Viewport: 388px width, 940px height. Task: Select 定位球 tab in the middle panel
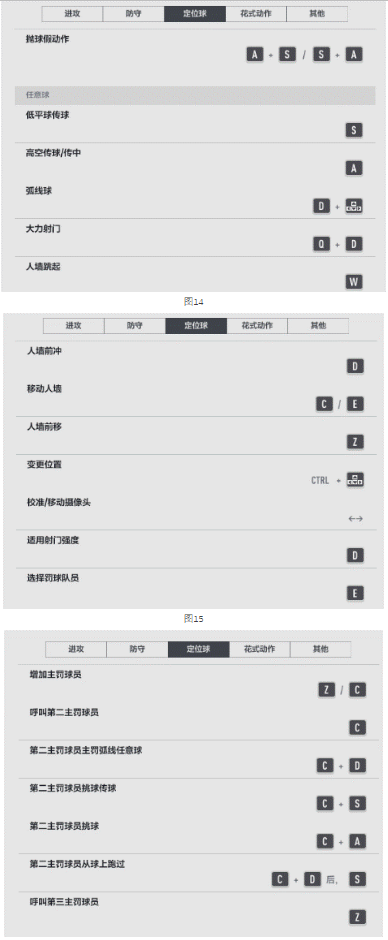[x=196, y=326]
